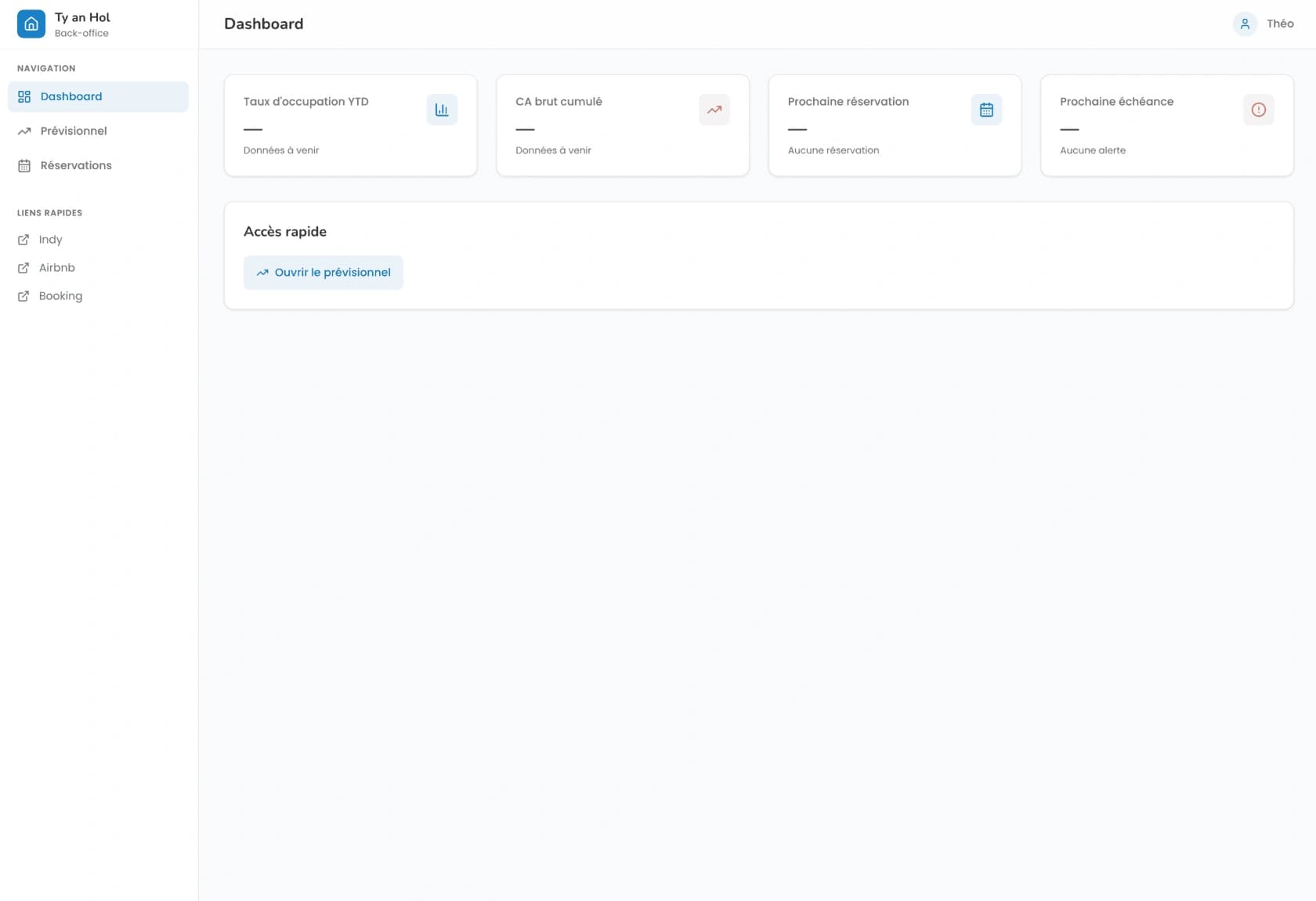Open the Théo user avatar icon
Image resolution: width=1316 pixels, height=901 pixels.
click(1245, 24)
